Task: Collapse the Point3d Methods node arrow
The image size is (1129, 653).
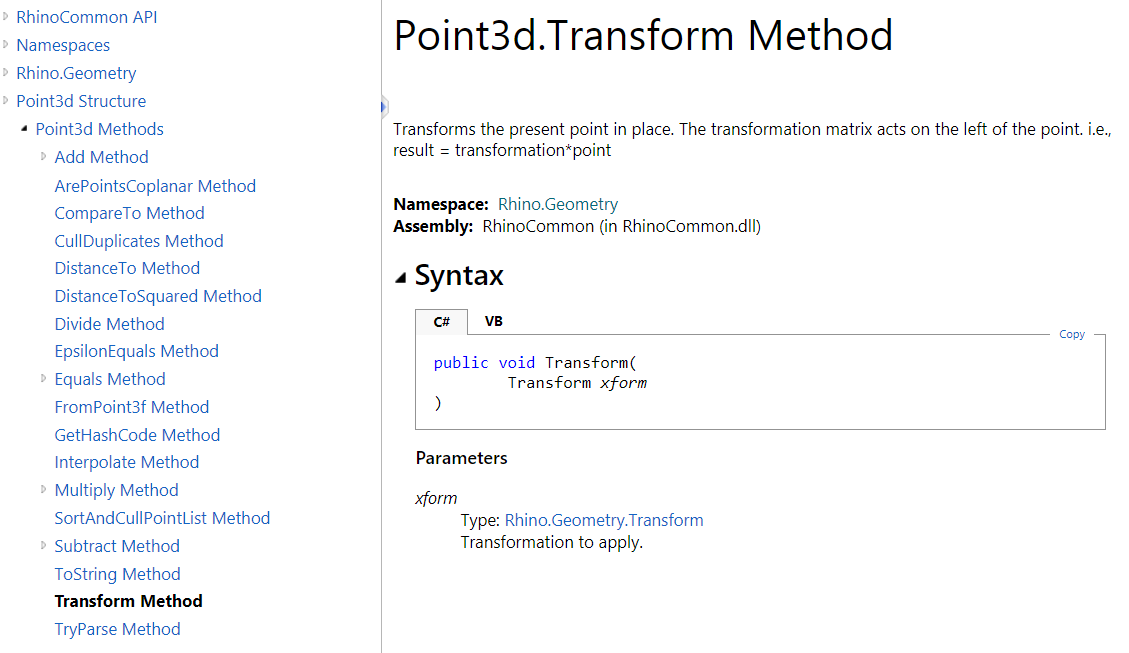Action: pos(24,128)
